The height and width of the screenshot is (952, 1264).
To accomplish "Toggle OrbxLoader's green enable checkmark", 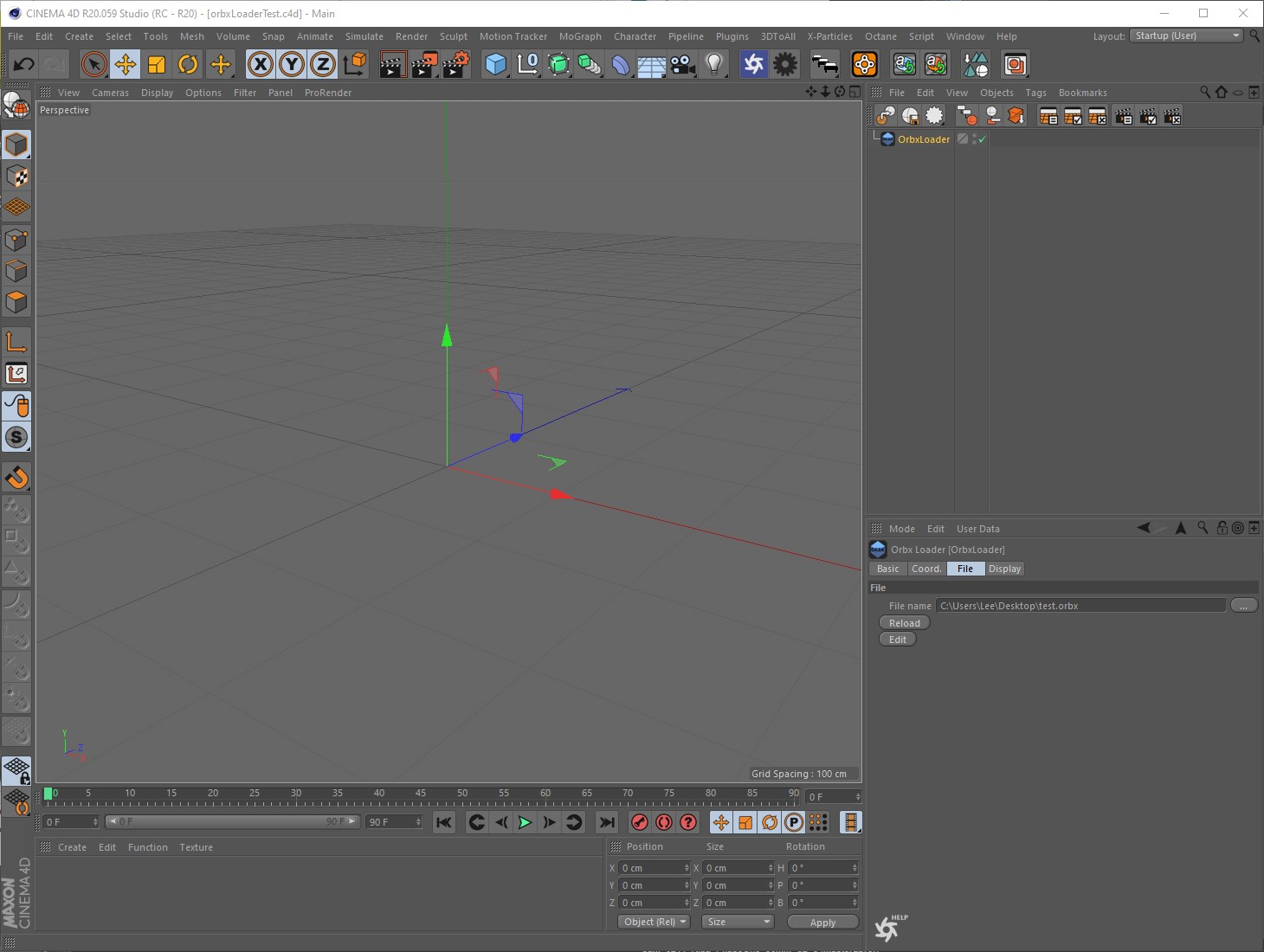I will coord(983,139).
